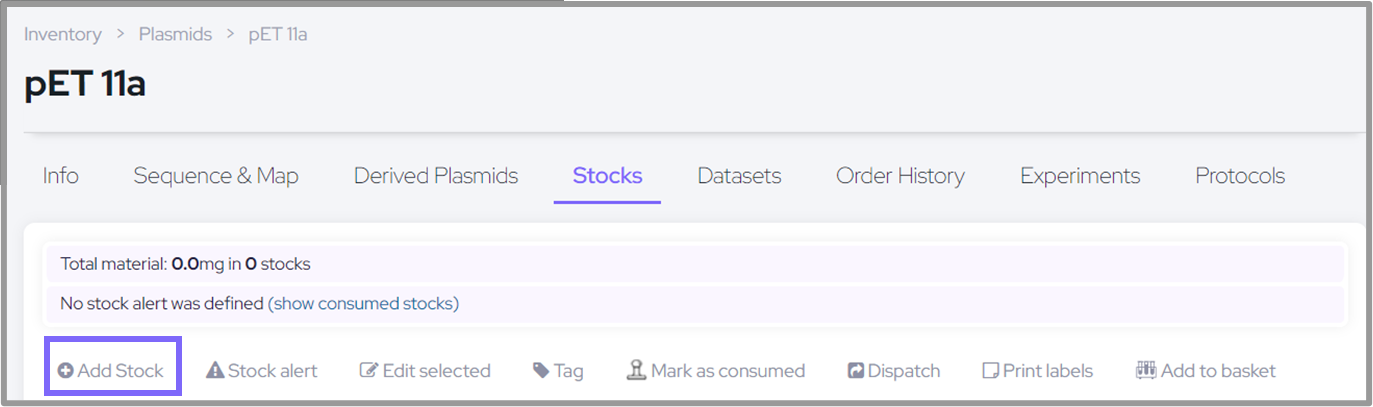This screenshot has height=407, width=1373.
Task: Click the Print labels note icon
Action: 991,371
